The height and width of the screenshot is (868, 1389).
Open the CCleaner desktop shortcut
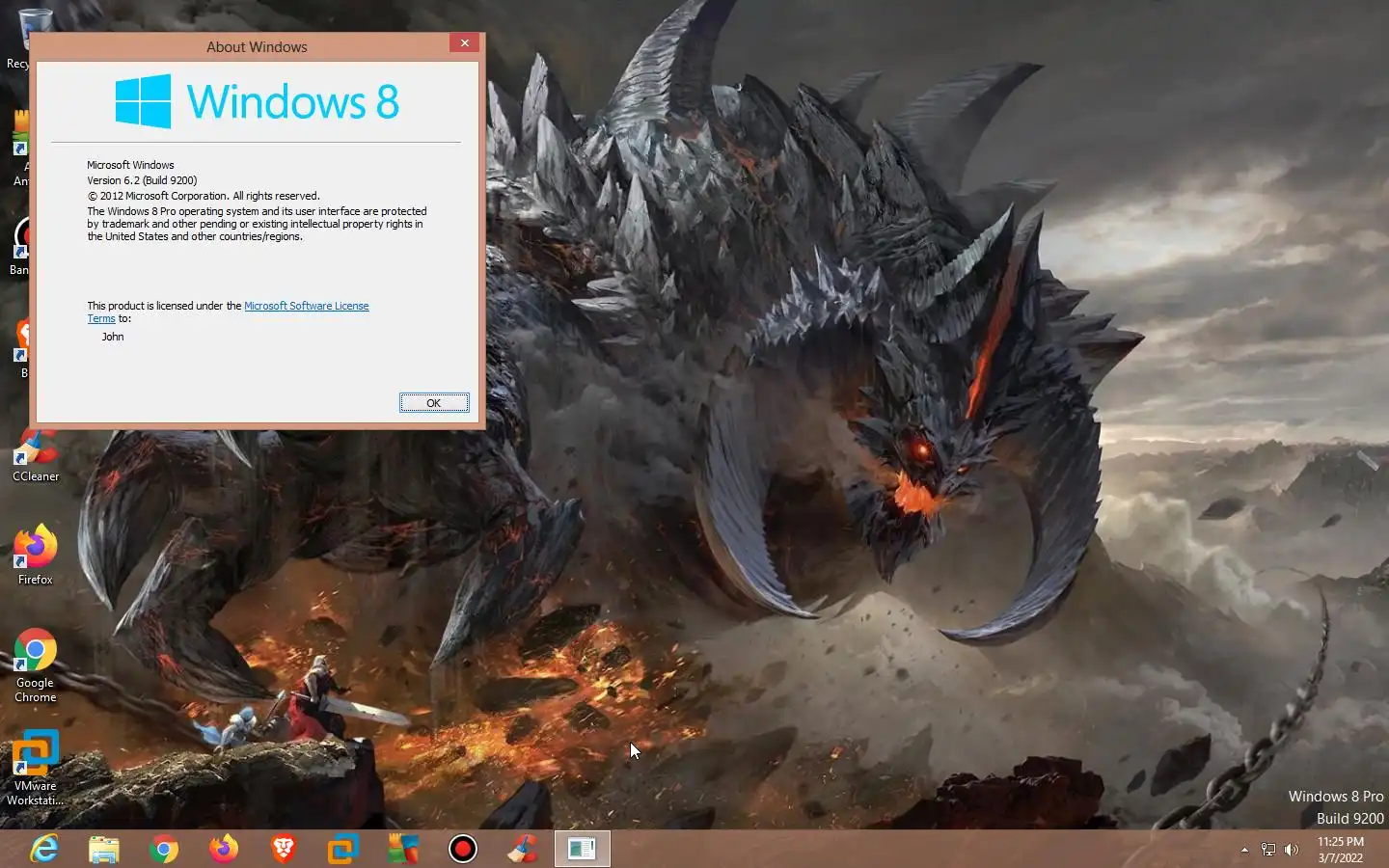(x=36, y=453)
